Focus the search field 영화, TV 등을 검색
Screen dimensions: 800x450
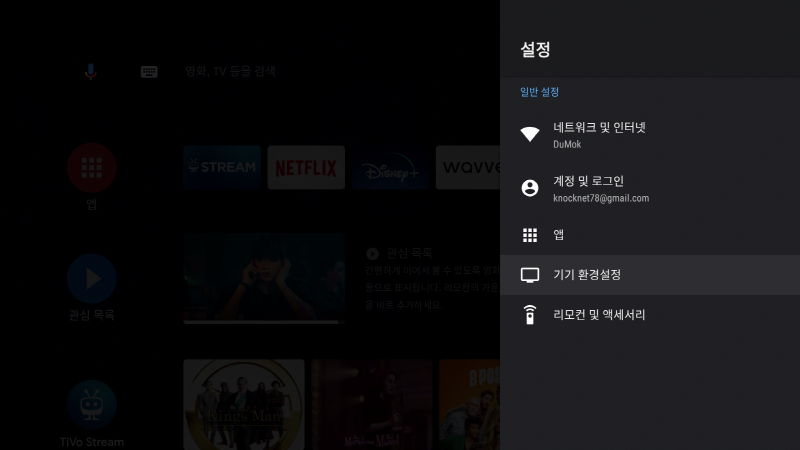230,71
